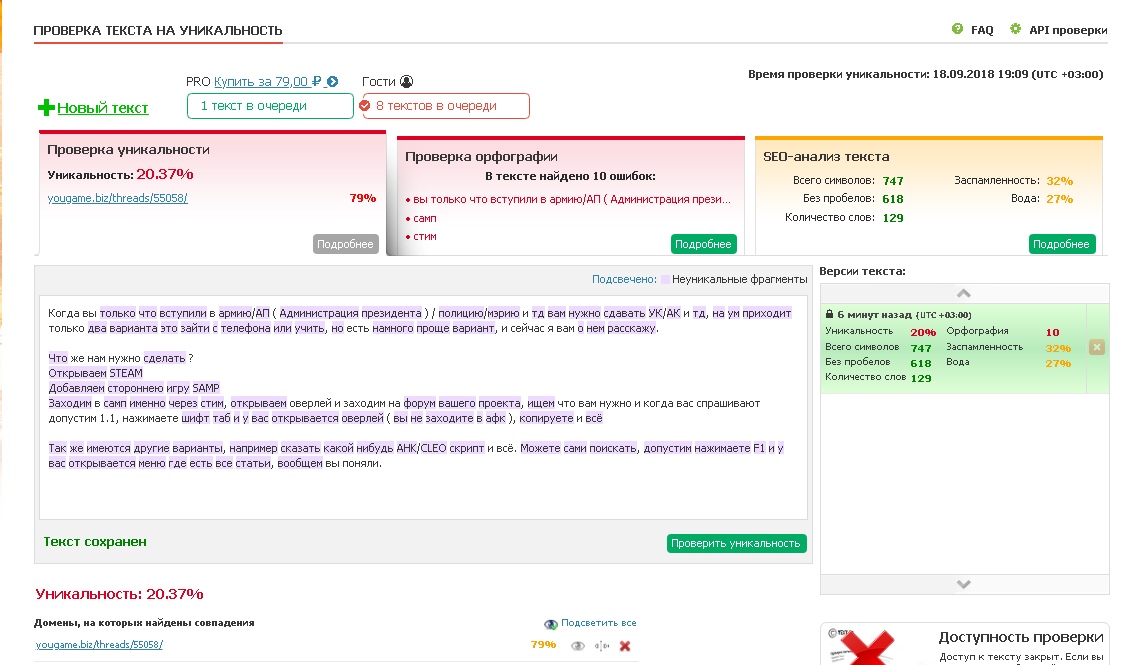The height and width of the screenshot is (665, 1131).
Task: Click the green plus icon beside Новый текст
Action: click(46, 108)
